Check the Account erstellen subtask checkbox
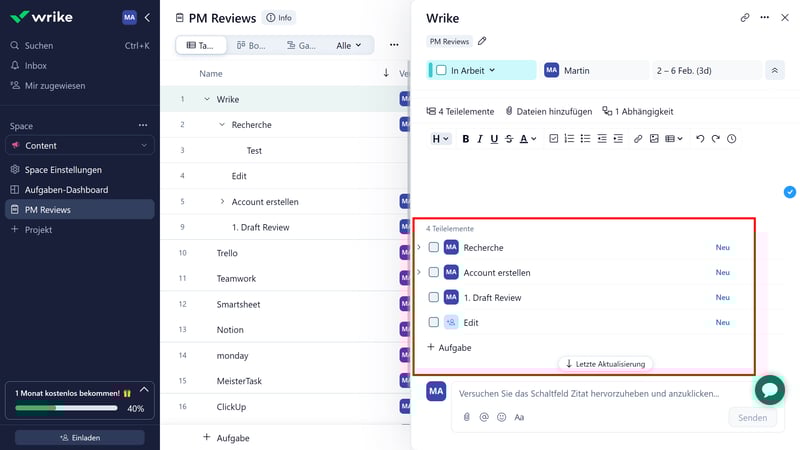Screen dimensions: 800x450 point(433,272)
